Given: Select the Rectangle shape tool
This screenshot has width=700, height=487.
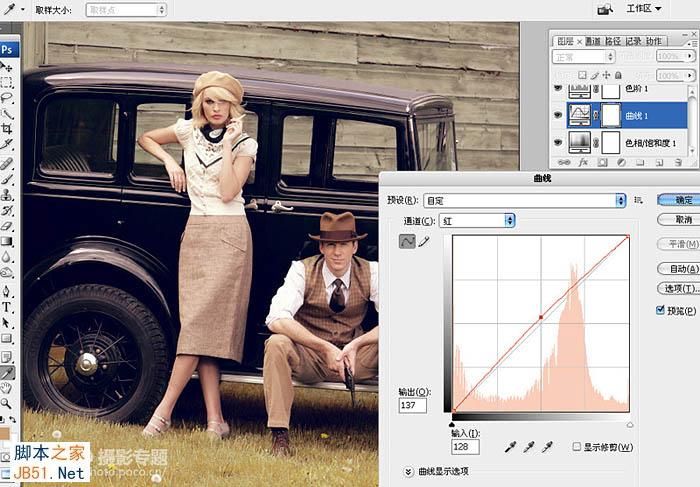Looking at the screenshot, I should point(7,338).
